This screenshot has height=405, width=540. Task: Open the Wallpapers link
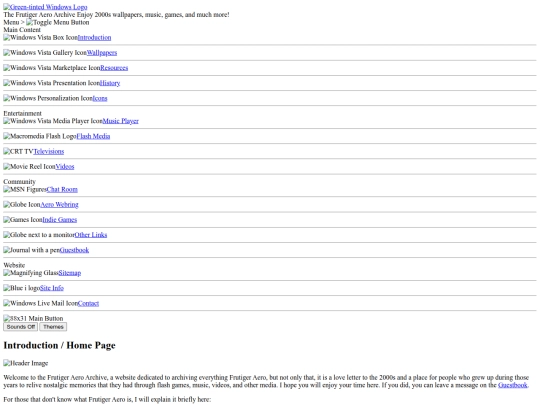tap(102, 53)
